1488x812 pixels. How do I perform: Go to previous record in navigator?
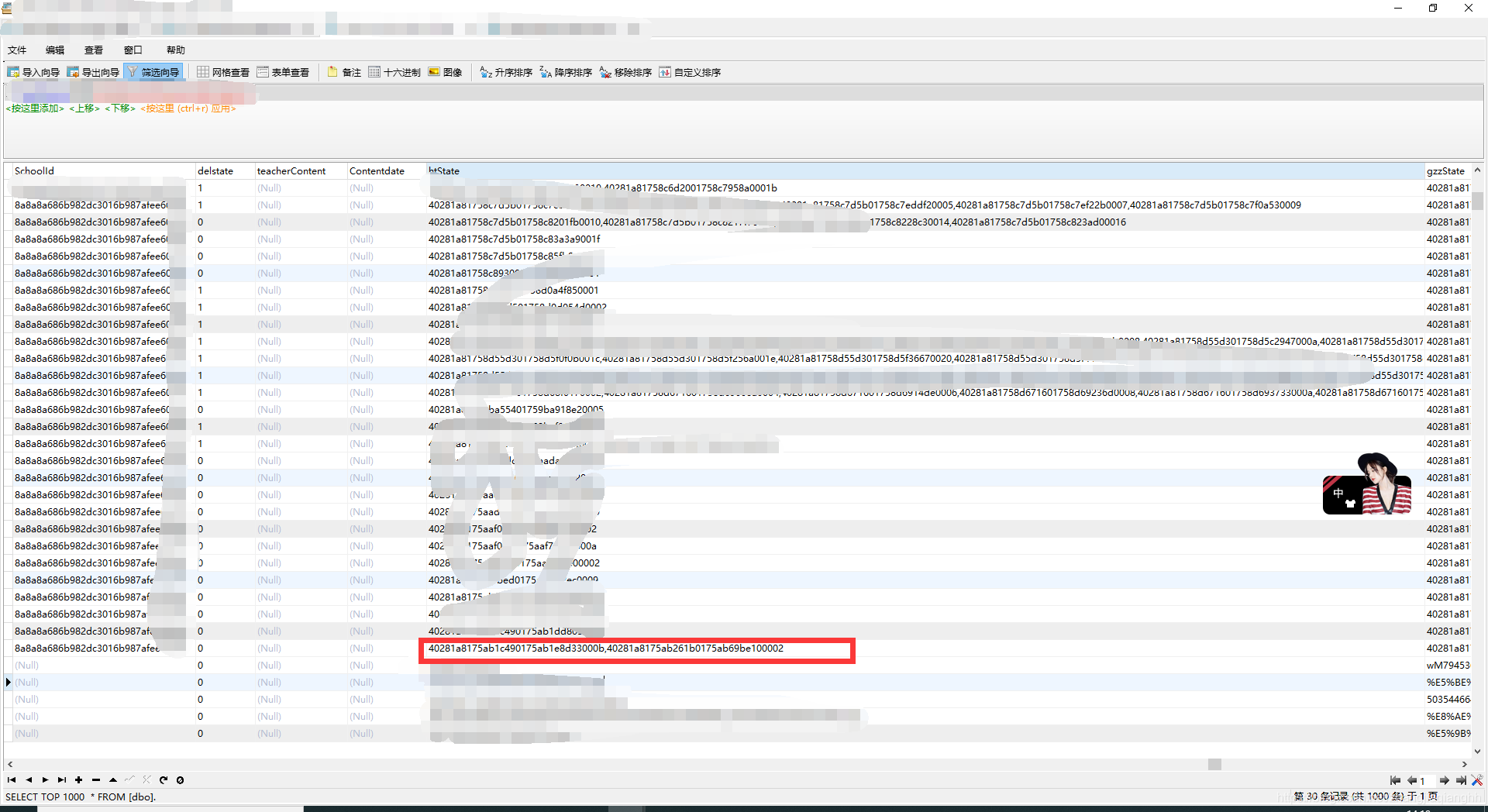[x=29, y=780]
